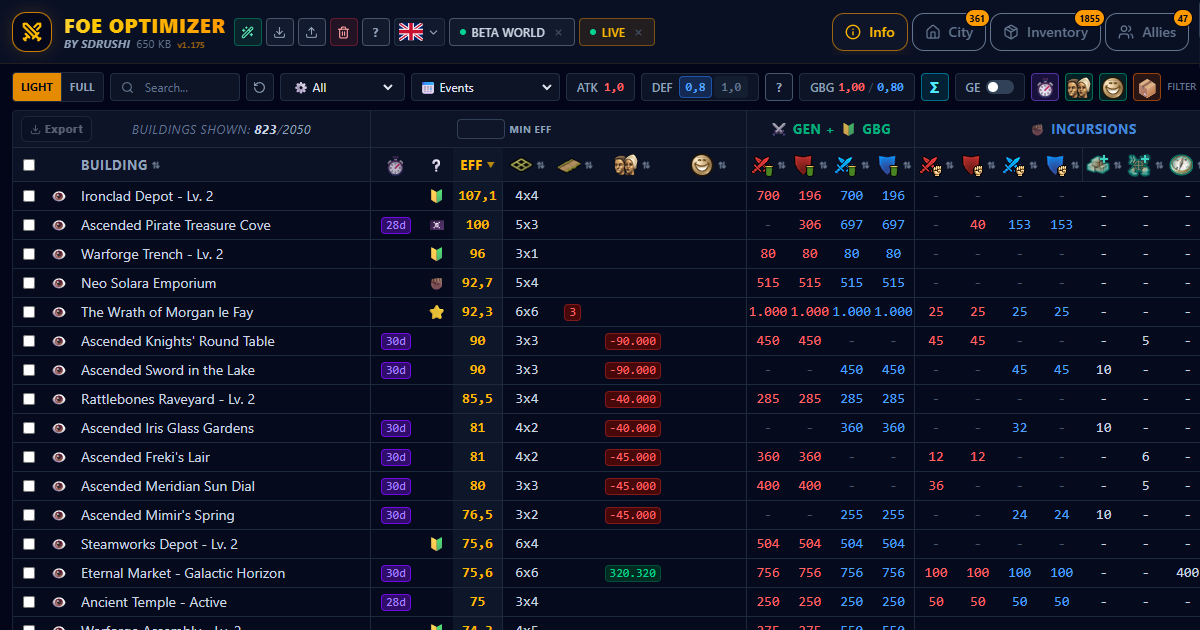Sort by the EFF column header
This screenshot has width=1200, height=630.
[477, 165]
